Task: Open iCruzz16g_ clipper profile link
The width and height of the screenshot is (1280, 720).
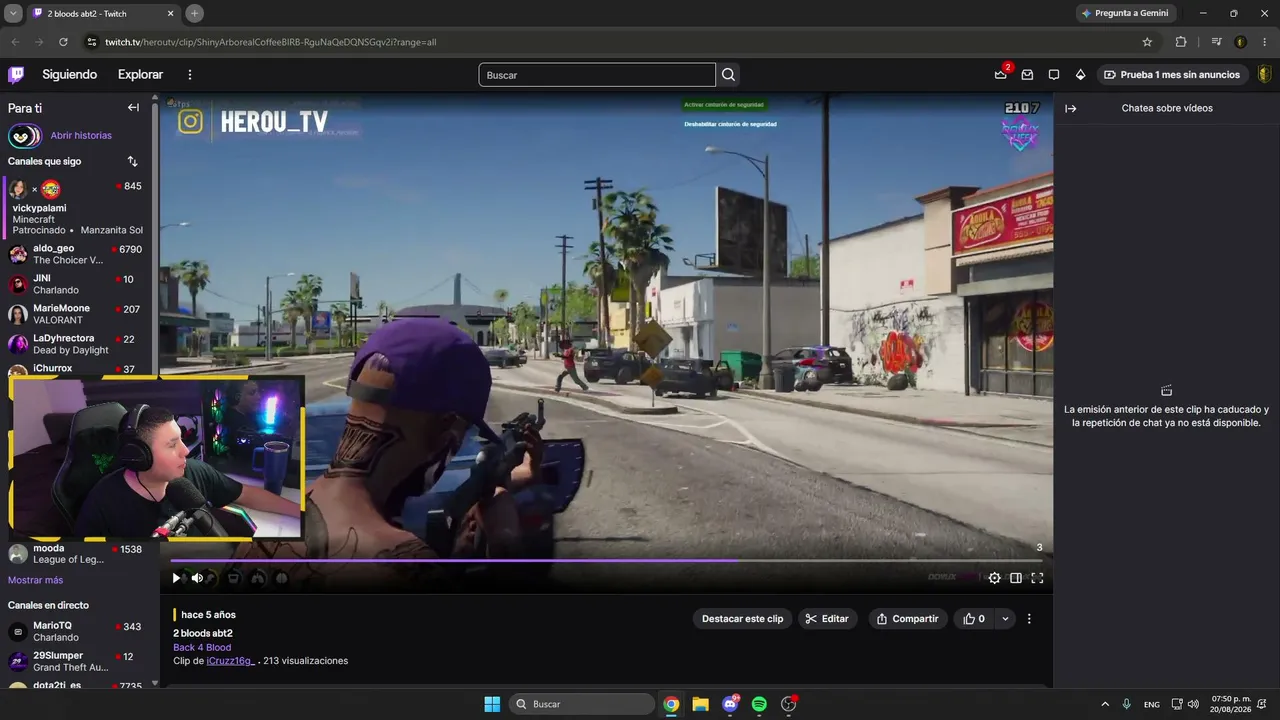Action: (x=231, y=661)
